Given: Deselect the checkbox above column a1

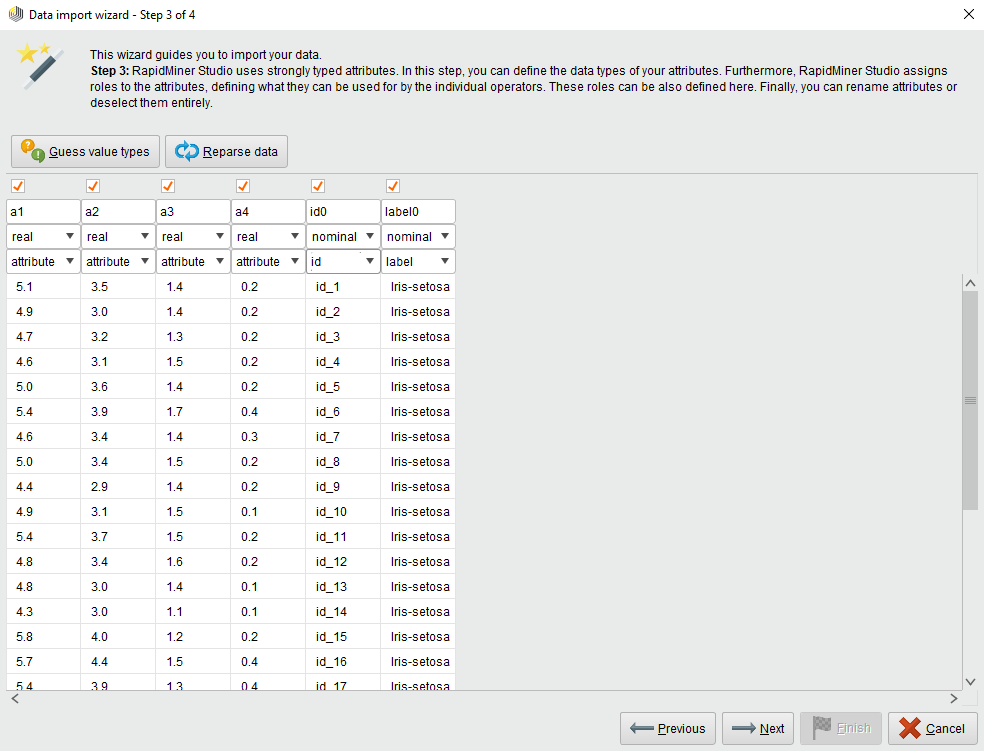Looking at the screenshot, I should [17, 186].
